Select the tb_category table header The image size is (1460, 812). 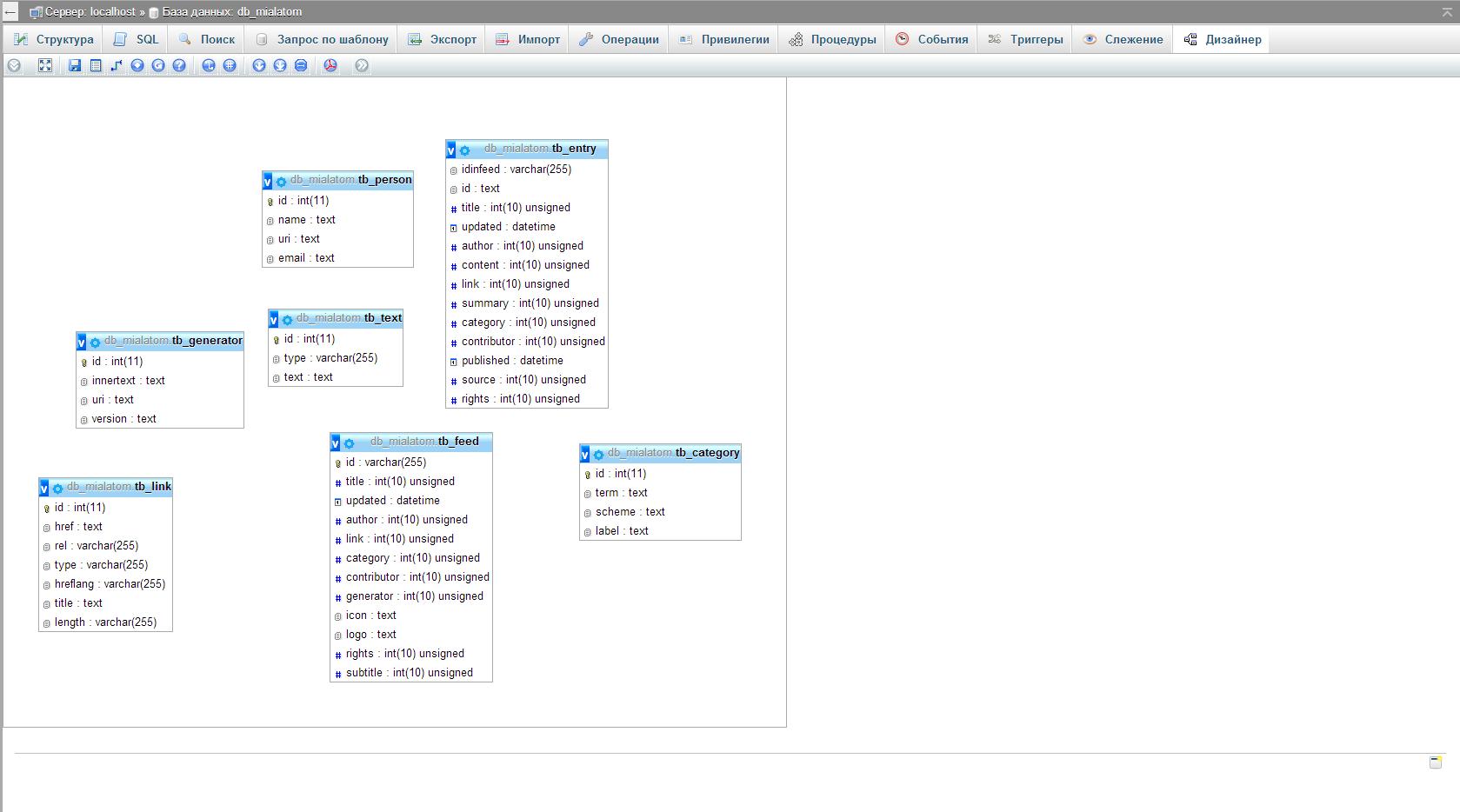pos(673,453)
